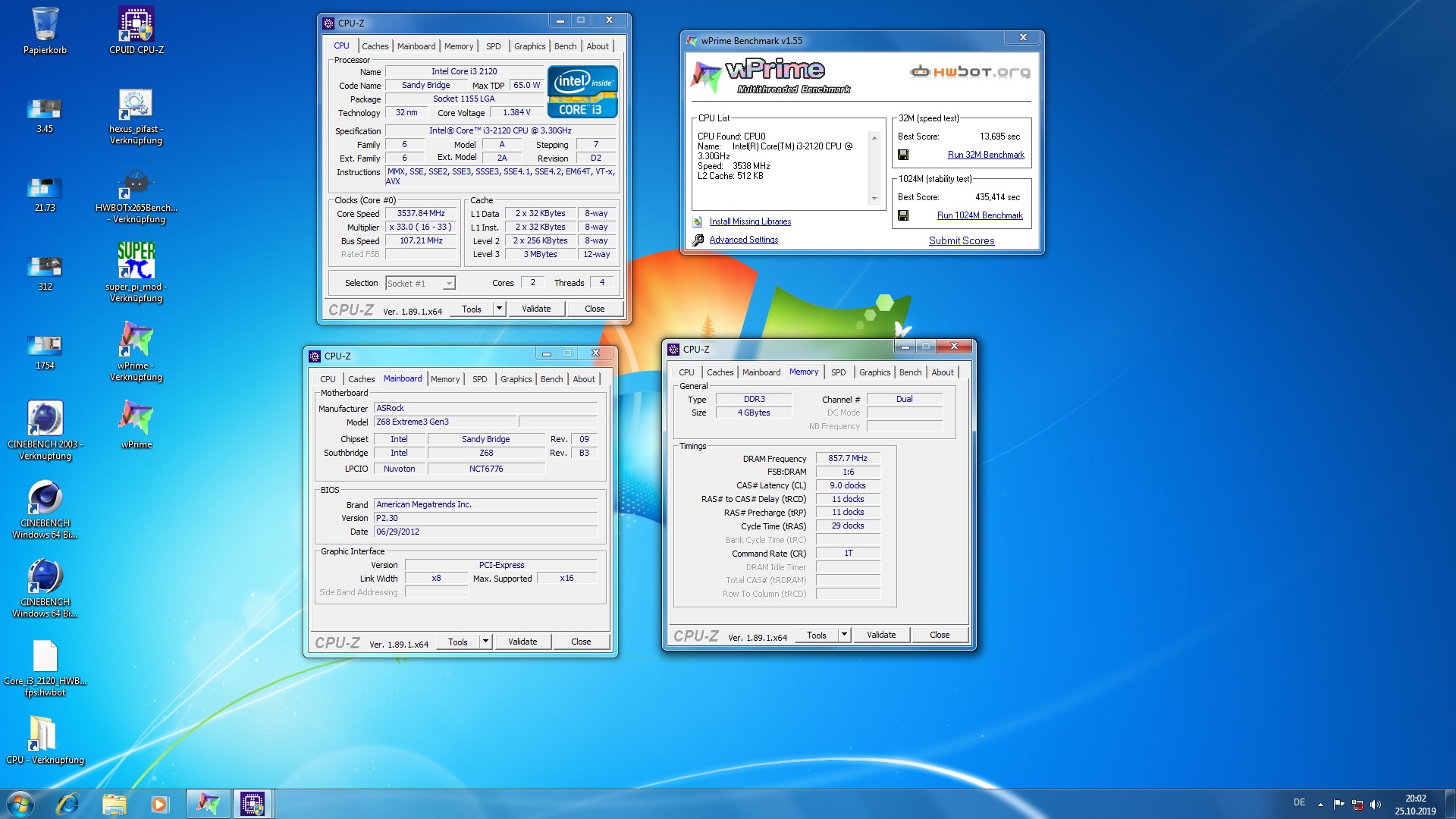Launch the wPrime - Verknüpfung shortcut

[136, 350]
